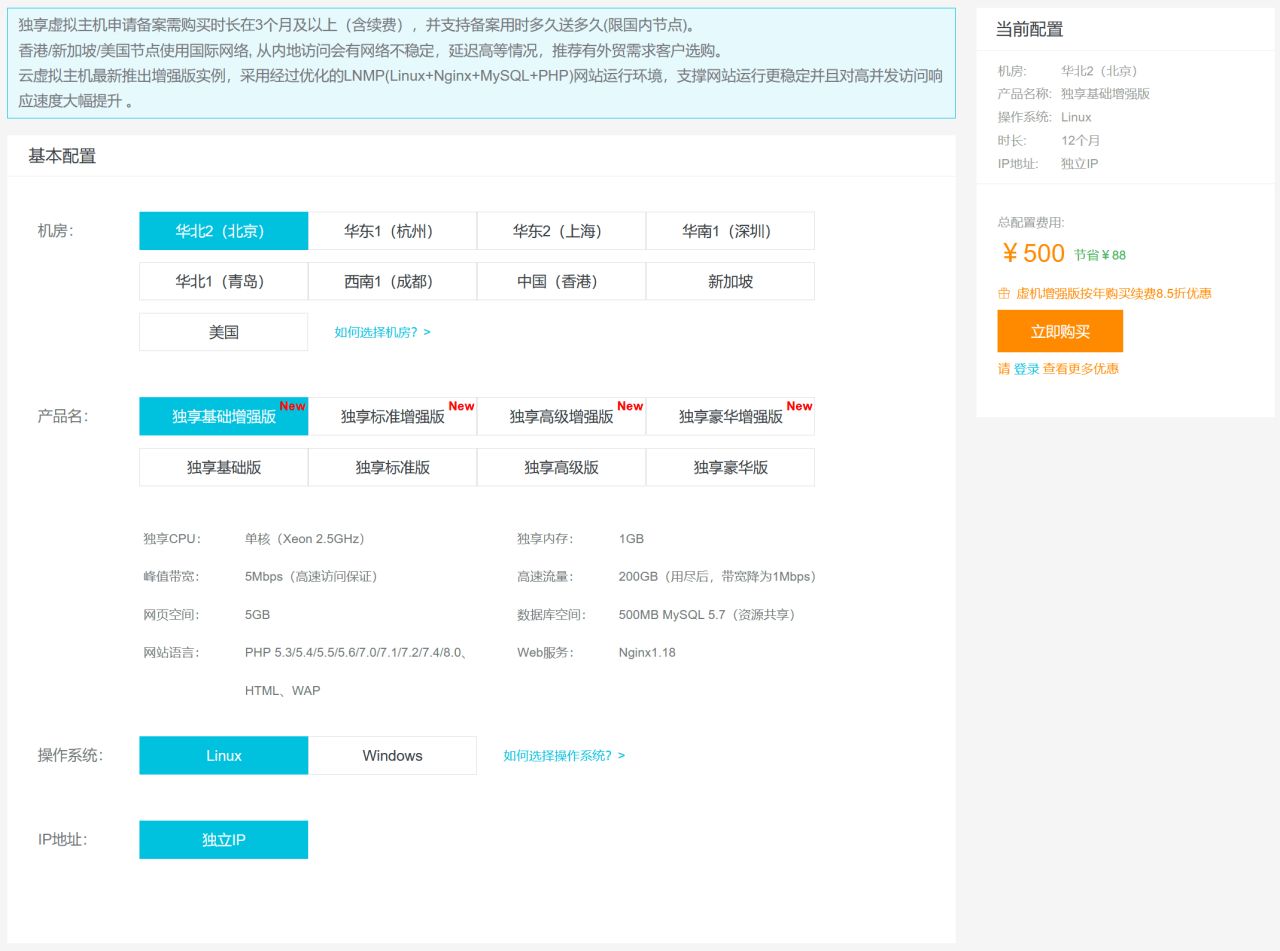Switch product to 独享豪华增强版
1280x951 pixels.
coord(729,415)
